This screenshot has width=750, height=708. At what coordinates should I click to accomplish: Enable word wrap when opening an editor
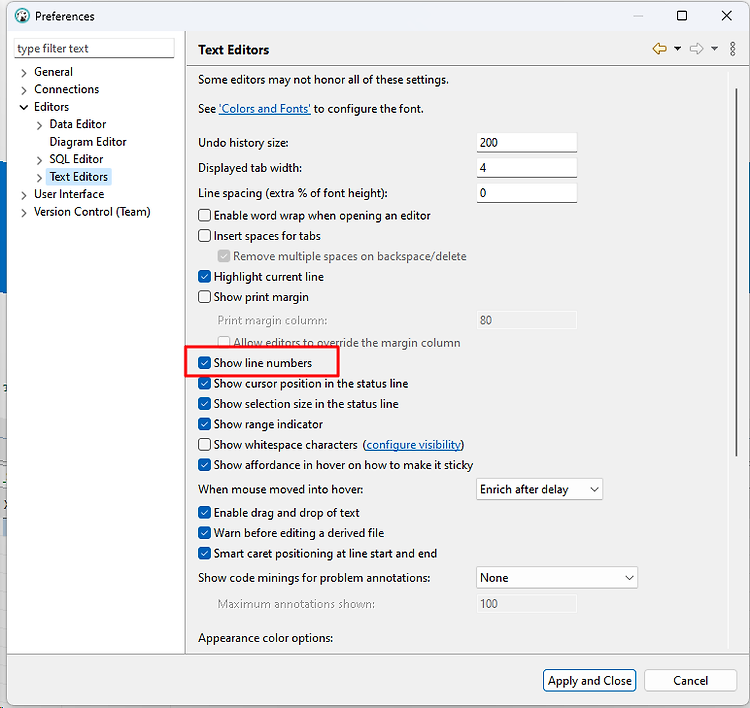click(204, 215)
